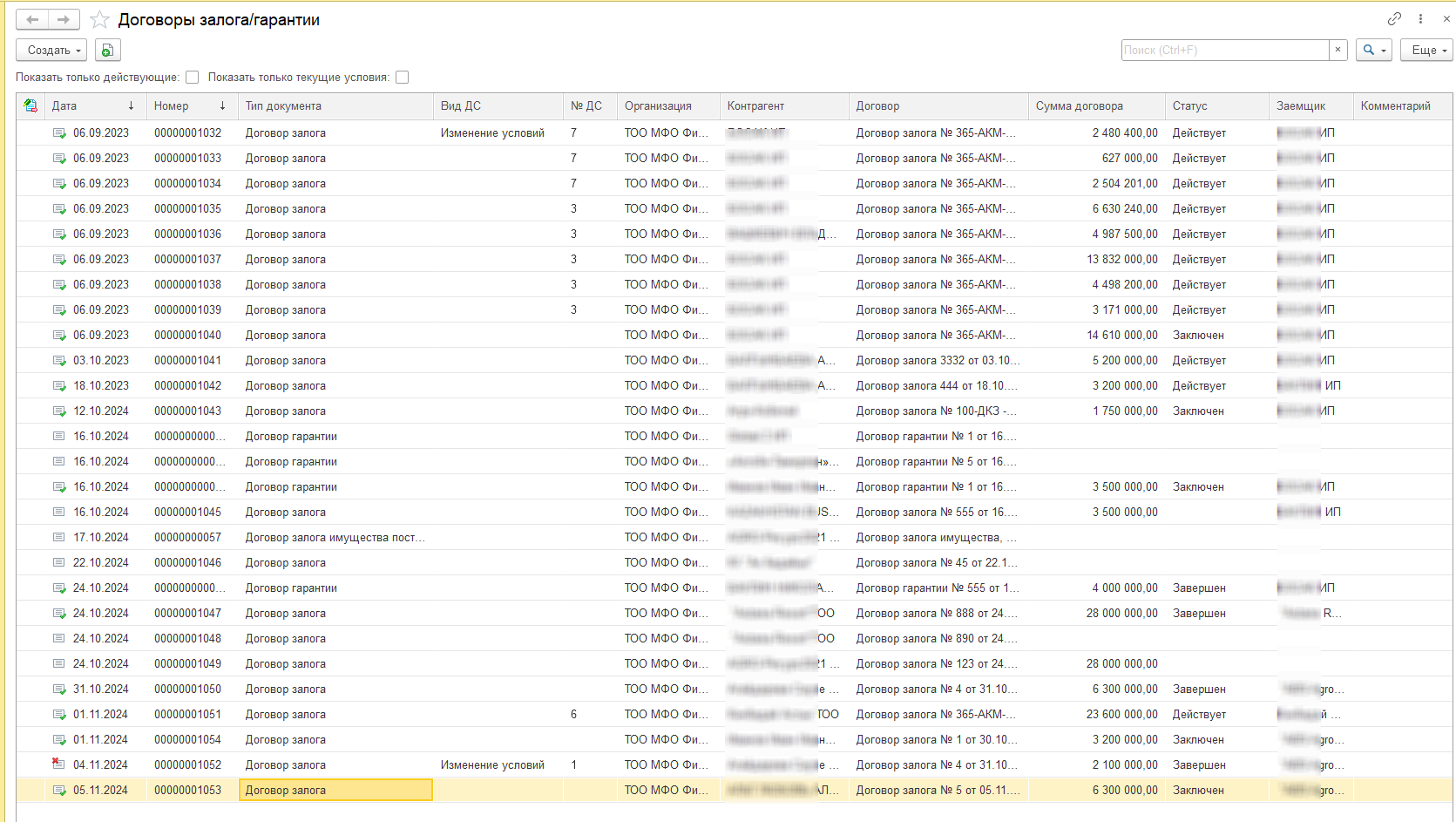The image size is (1456, 822).
Task: Click the Контрагент column header
Action: coord(784,105)
